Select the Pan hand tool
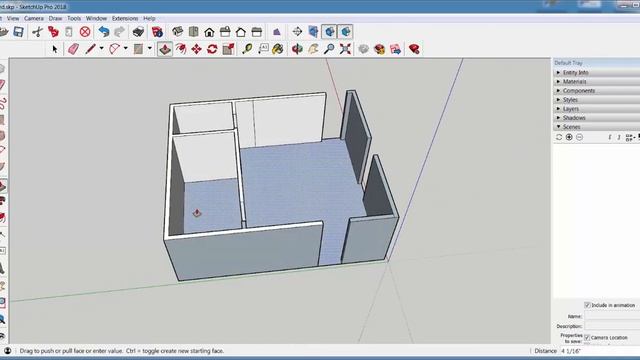 click(313, 49)
